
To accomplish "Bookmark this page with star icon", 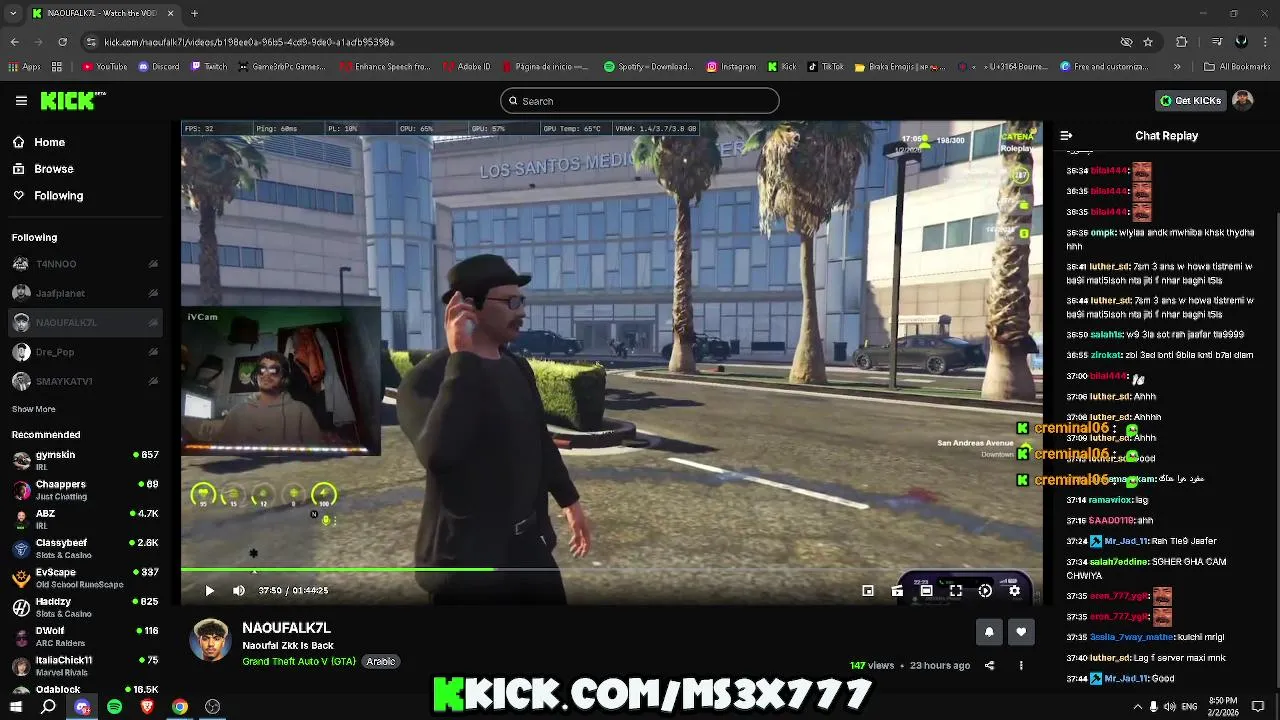I will tap(1148, 42).
